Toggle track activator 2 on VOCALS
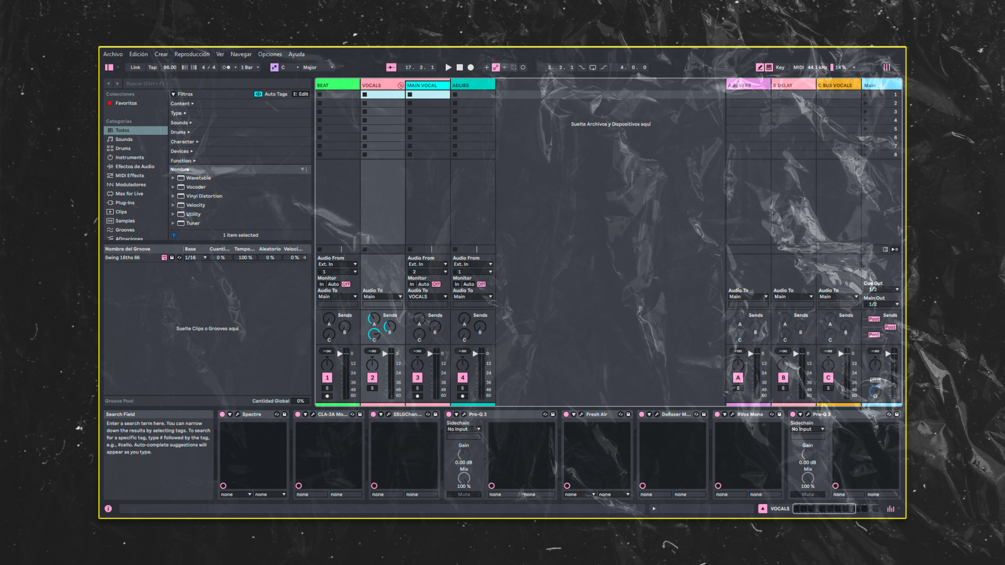1005x565 pixels. (x=372, y=378)
